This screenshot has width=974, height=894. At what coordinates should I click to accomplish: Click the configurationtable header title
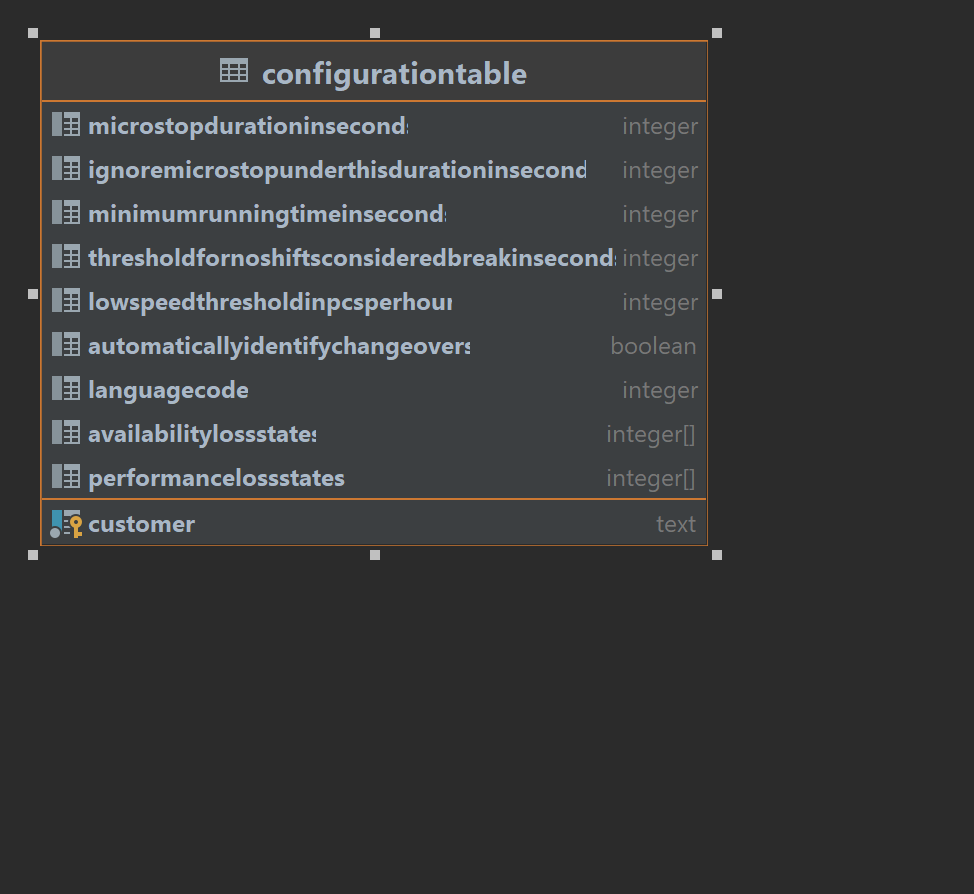(x=393, y=73)
